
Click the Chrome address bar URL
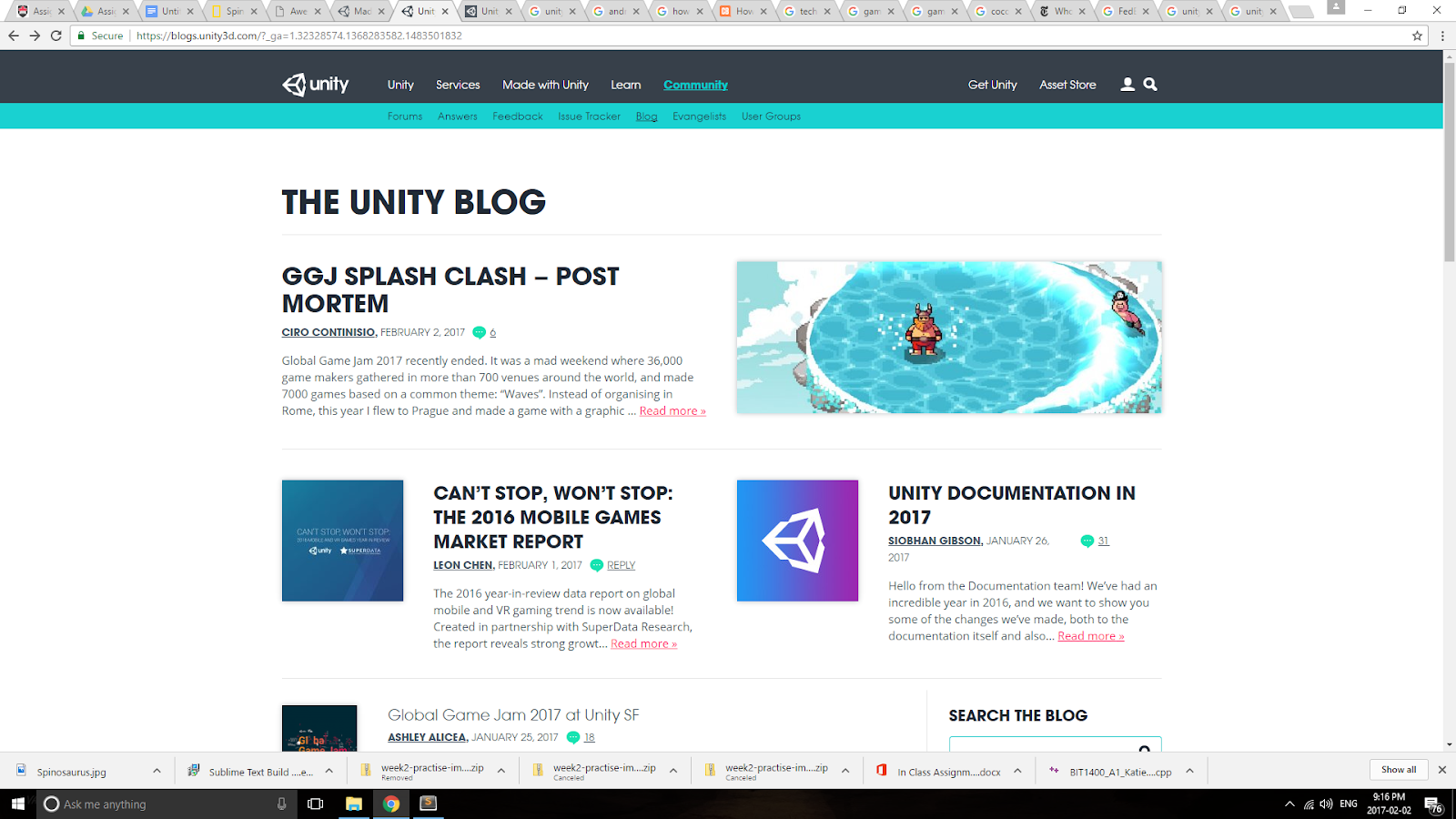tap(299, 35)
